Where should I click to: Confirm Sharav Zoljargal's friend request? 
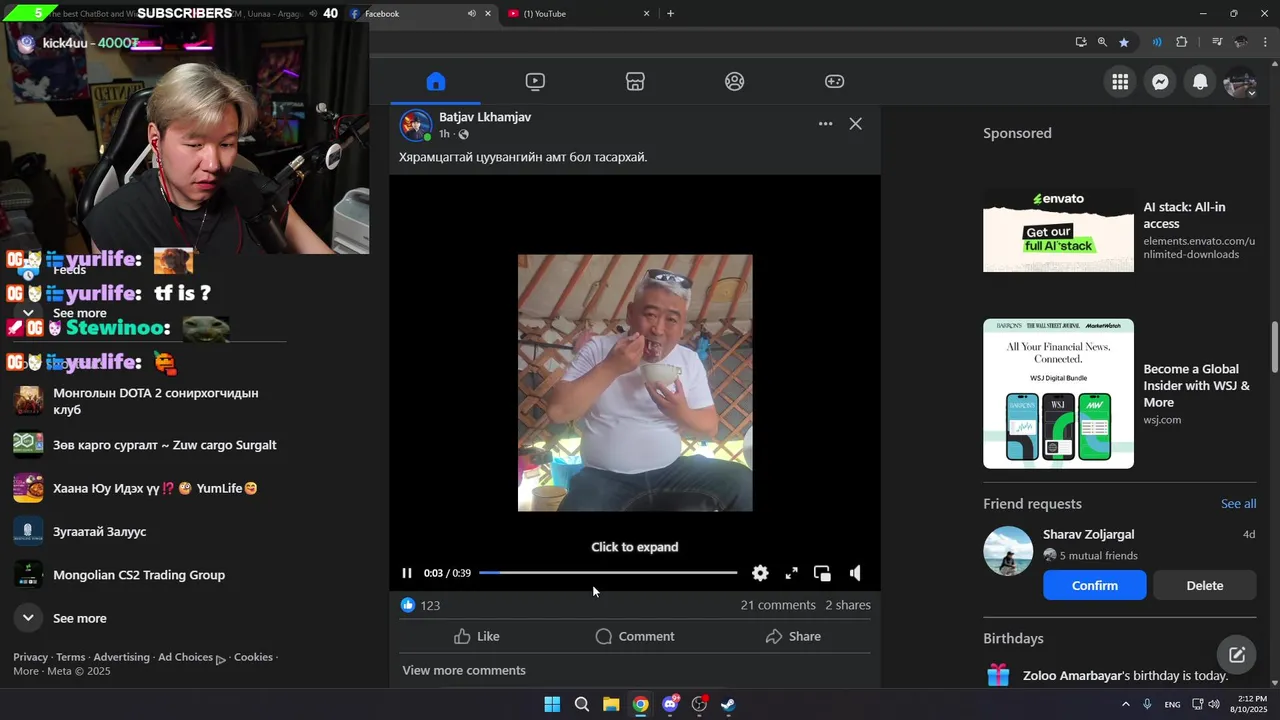tap(1095, 585)
